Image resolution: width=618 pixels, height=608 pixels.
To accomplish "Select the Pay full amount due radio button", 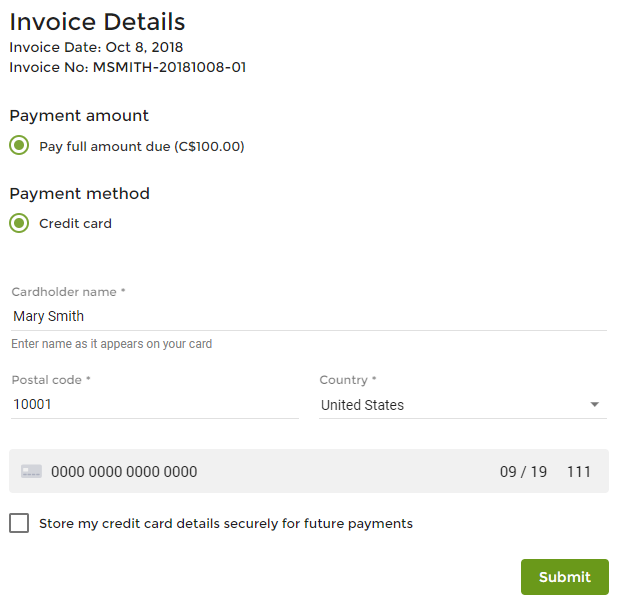I will coord(19,145).
